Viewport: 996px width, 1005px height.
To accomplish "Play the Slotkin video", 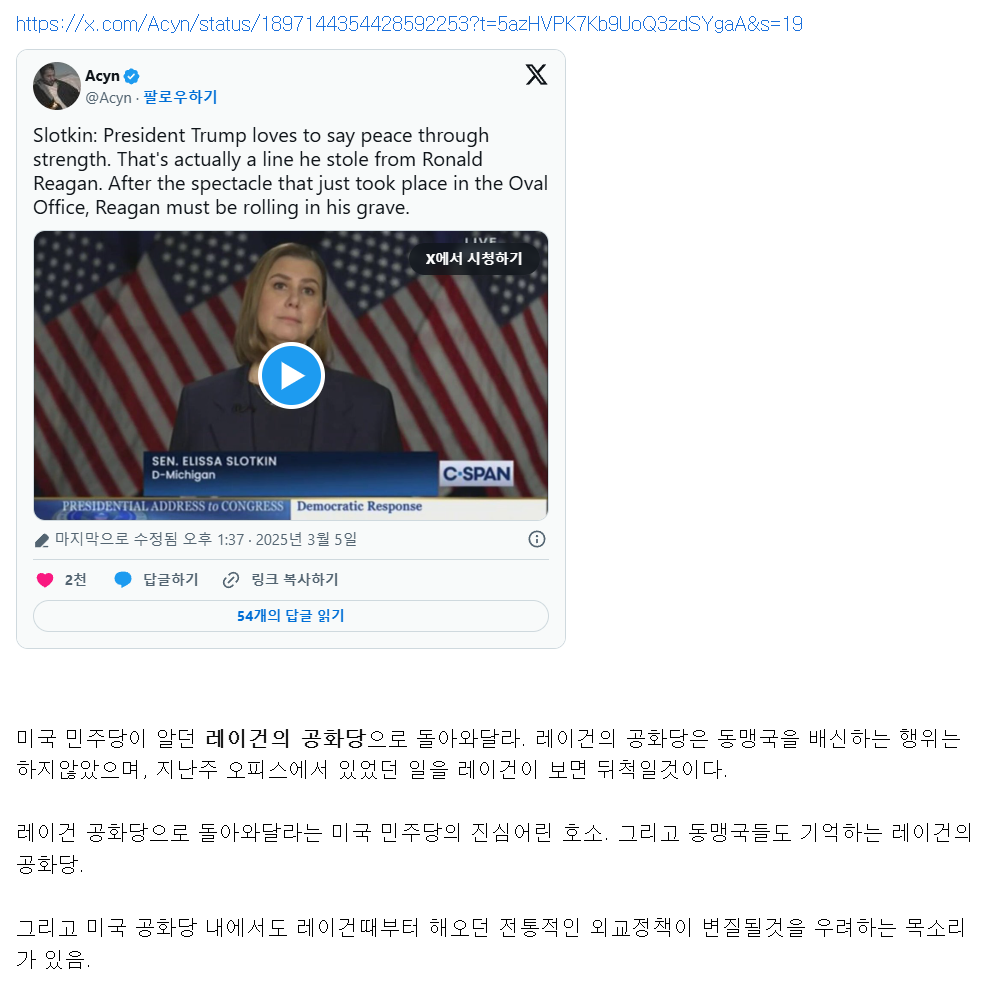I will (x=291, y=376).
